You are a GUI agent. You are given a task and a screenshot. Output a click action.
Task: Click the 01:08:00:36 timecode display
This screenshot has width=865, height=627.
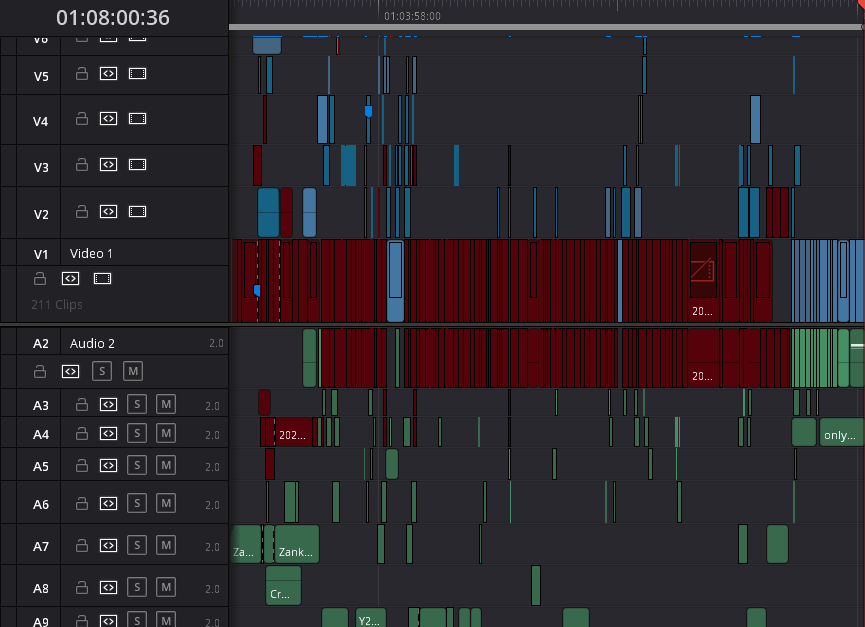113,18
